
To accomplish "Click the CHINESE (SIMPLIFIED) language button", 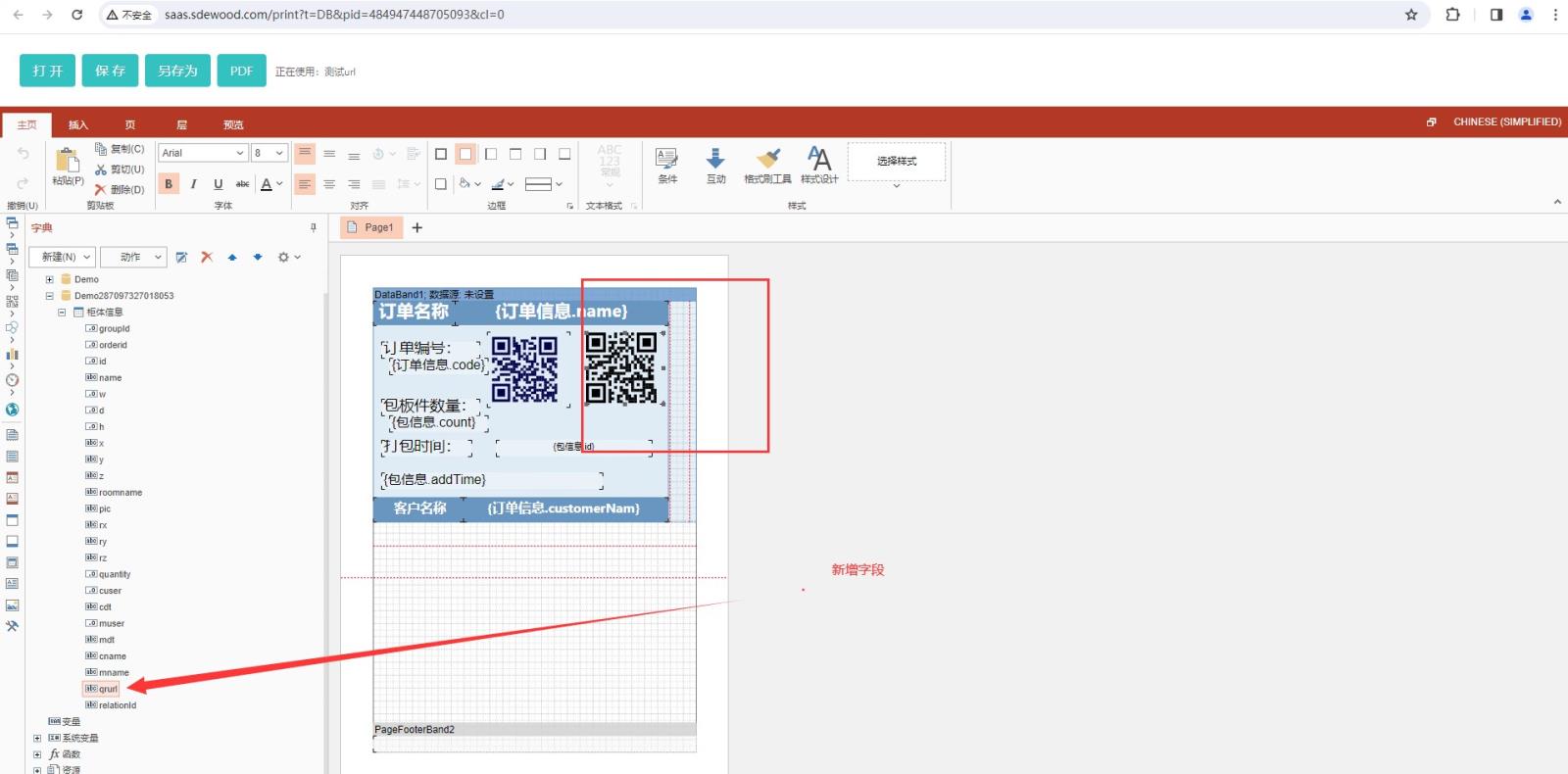I will point(1506,121).
